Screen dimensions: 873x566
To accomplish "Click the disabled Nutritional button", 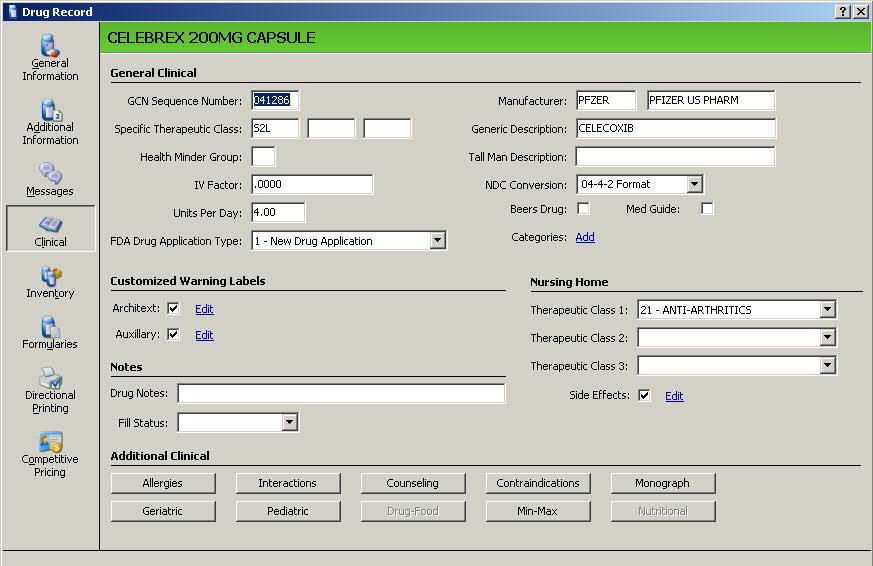I will click(663, 511).
